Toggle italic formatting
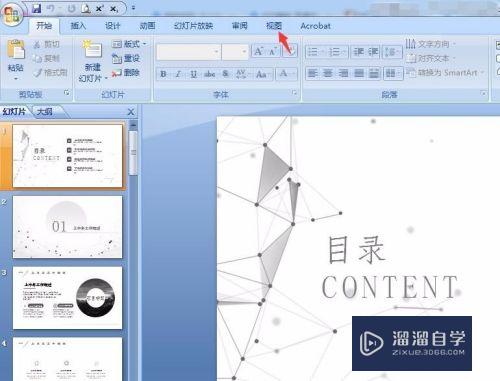The width and height of the screenshot is (500, 381). pos(178,74)
